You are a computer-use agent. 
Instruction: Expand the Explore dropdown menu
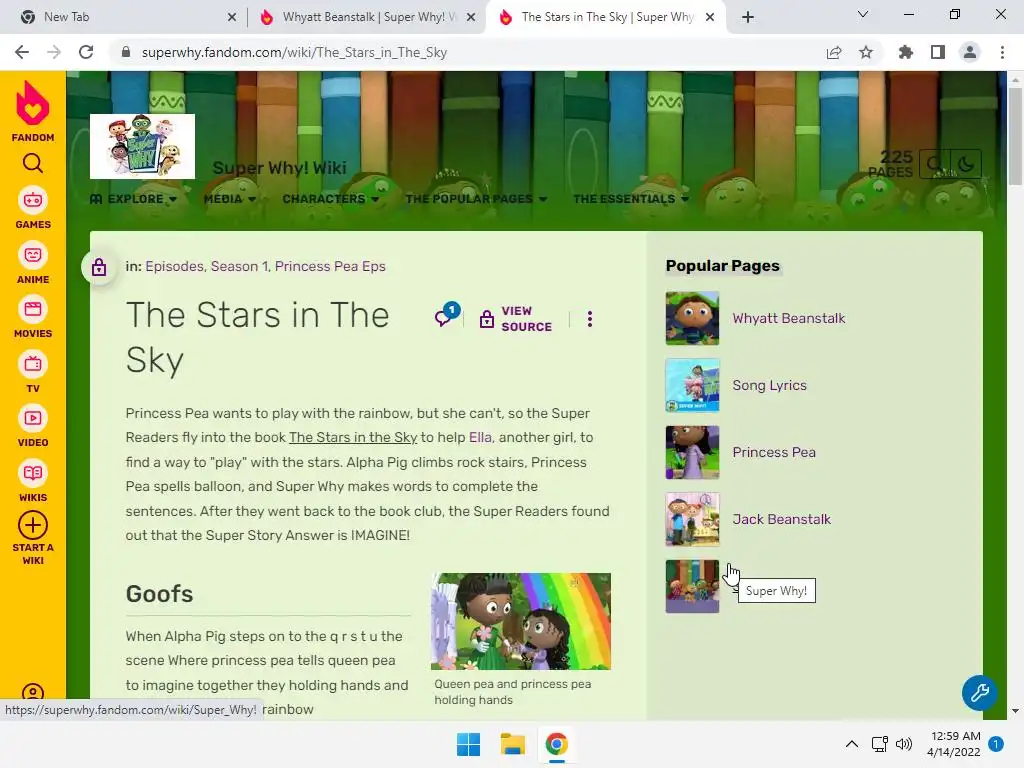pos(133,199)
